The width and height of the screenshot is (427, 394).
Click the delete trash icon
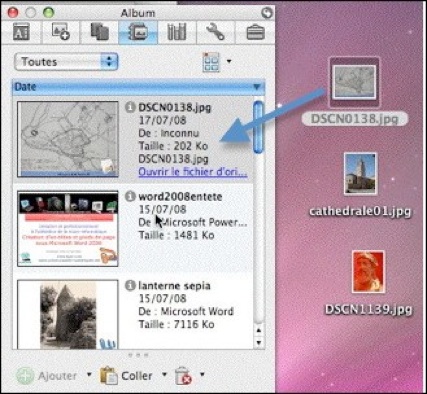click(183, 376)
